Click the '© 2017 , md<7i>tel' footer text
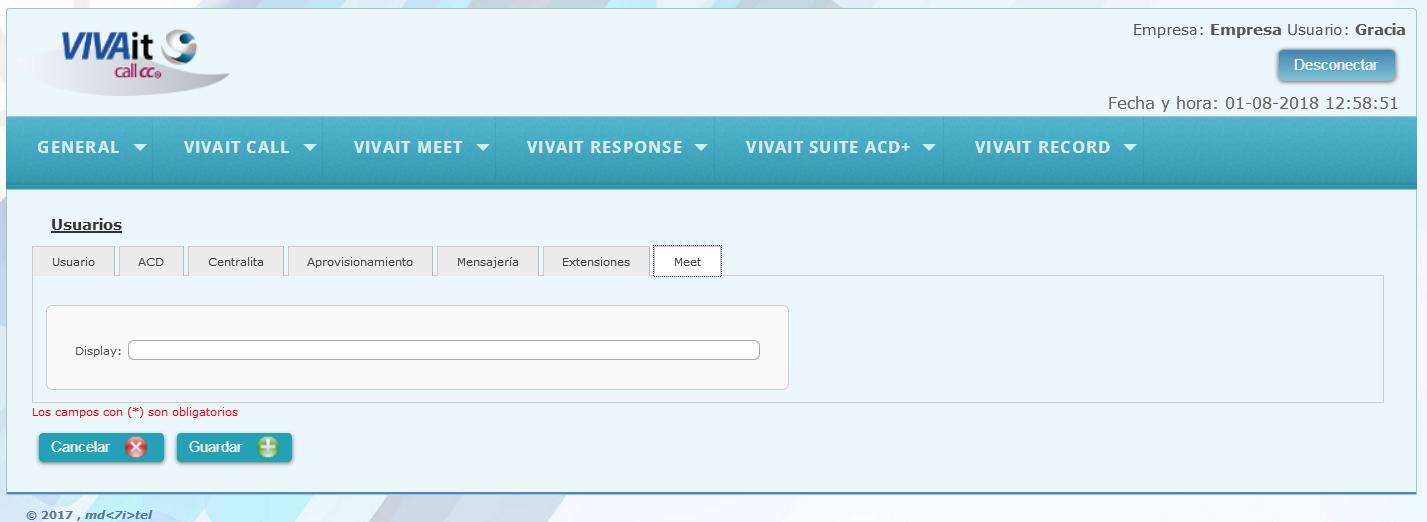The height and width of the screenshot is (522, 1427). tap(89, 515)
